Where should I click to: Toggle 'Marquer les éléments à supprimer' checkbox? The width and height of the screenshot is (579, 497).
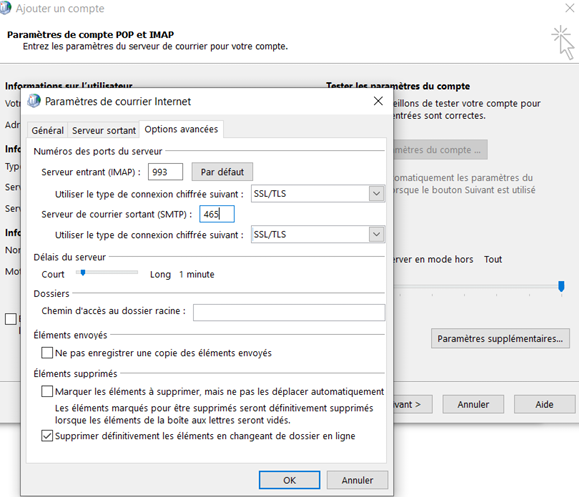coord(47,391)
